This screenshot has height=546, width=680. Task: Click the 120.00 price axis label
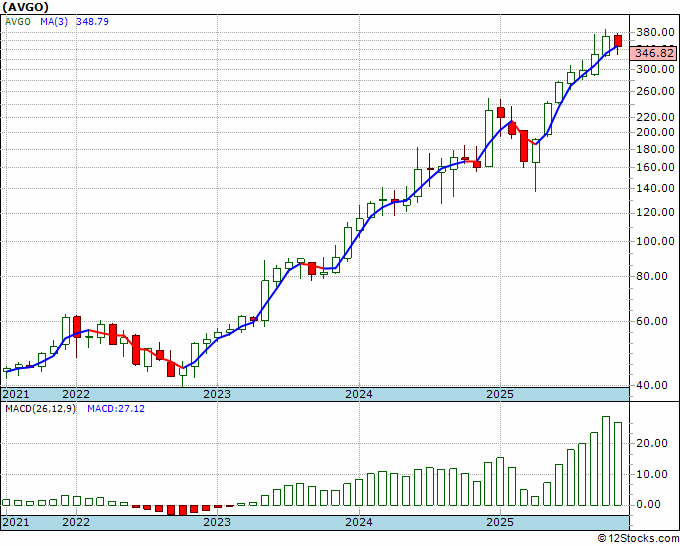655,213
